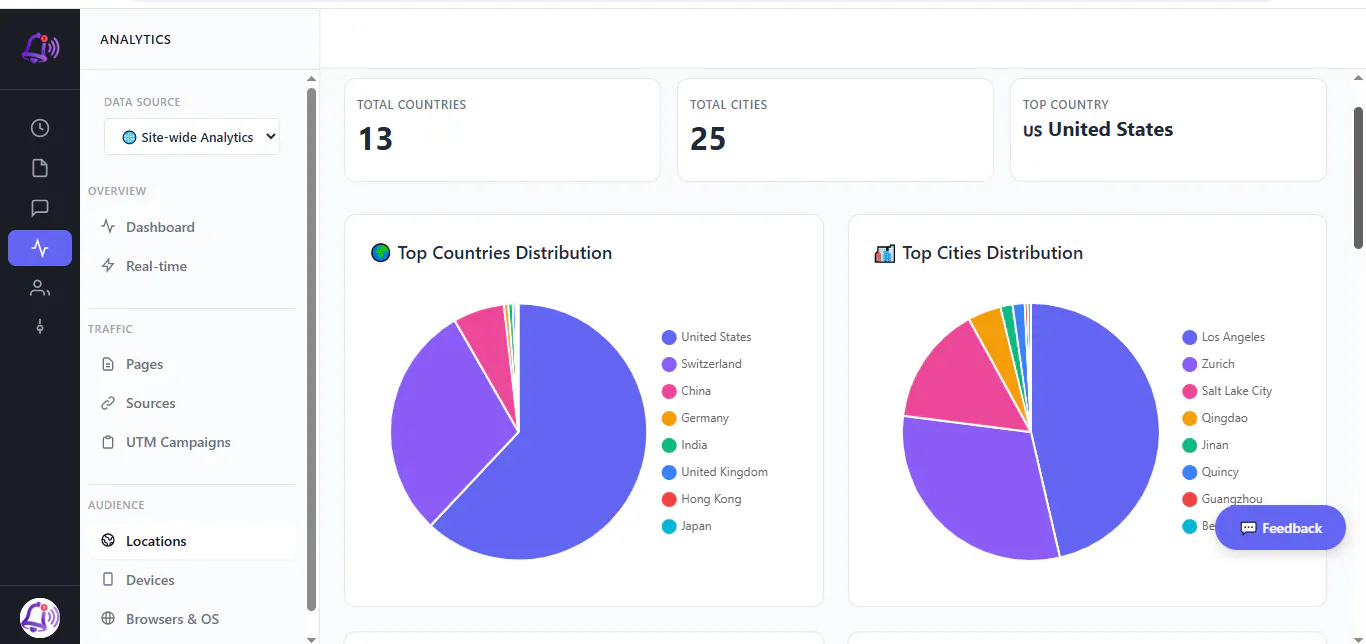This screenshot has height=644, width=1366.
Task: Toggle the Japan legend swatch
Action: pyautogui.click(x=669, y=526)
